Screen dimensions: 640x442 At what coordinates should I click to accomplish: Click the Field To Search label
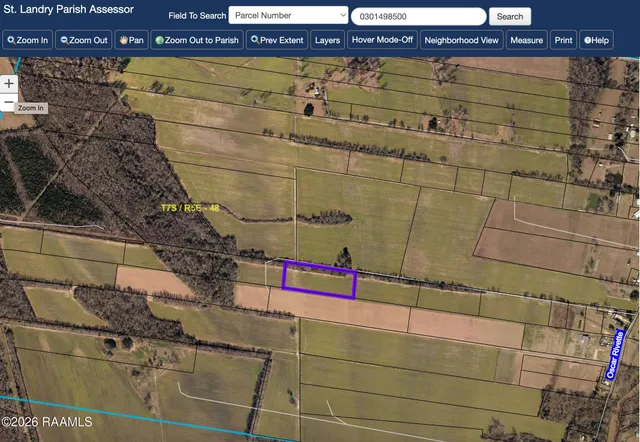tap(197, 16)
